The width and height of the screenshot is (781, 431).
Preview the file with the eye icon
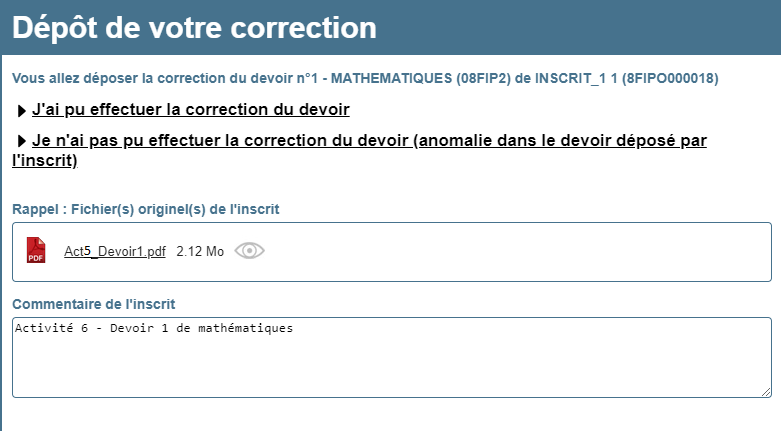click(x=250, y=251)
